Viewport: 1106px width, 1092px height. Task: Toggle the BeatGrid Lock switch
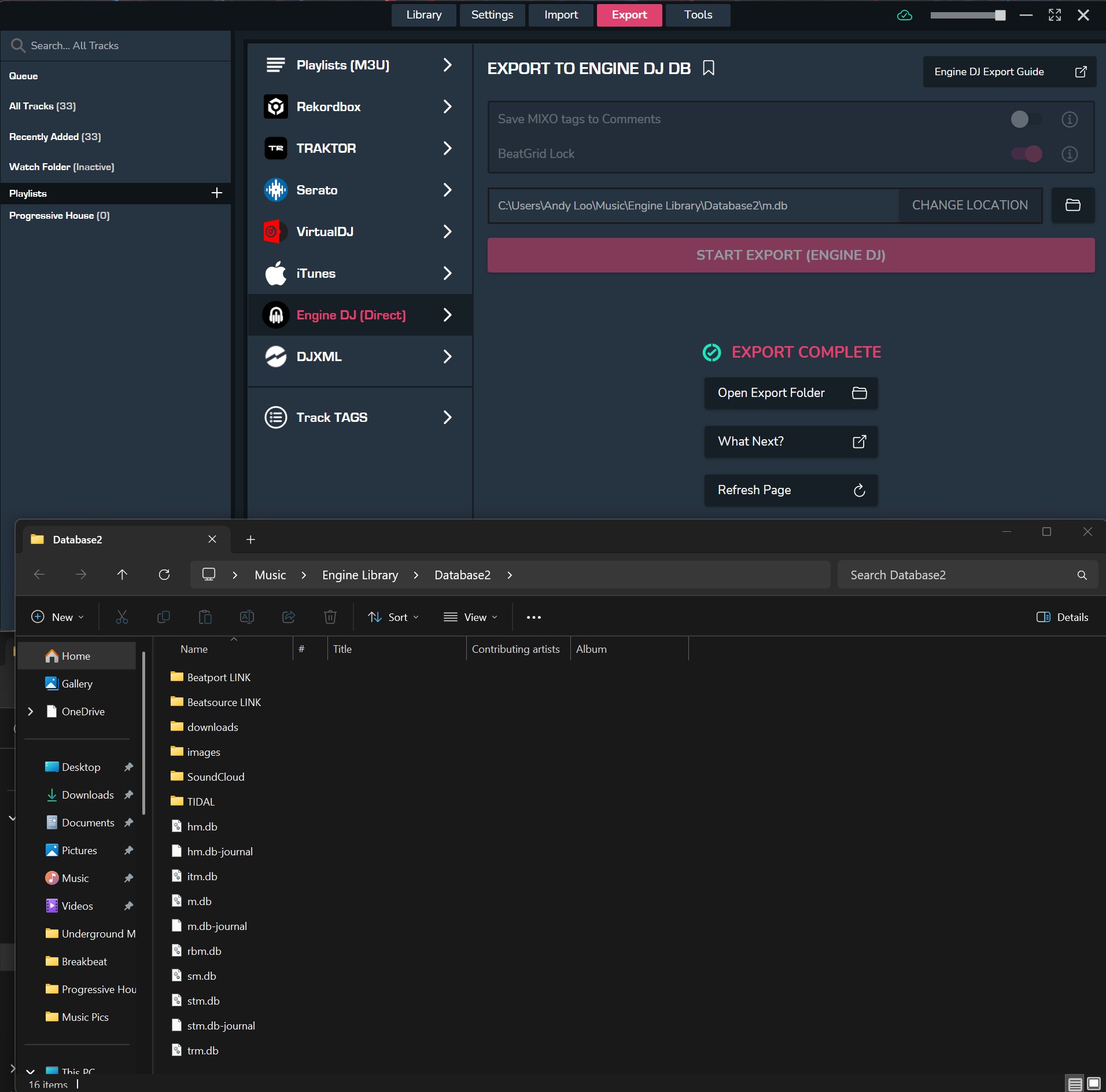1026,154
